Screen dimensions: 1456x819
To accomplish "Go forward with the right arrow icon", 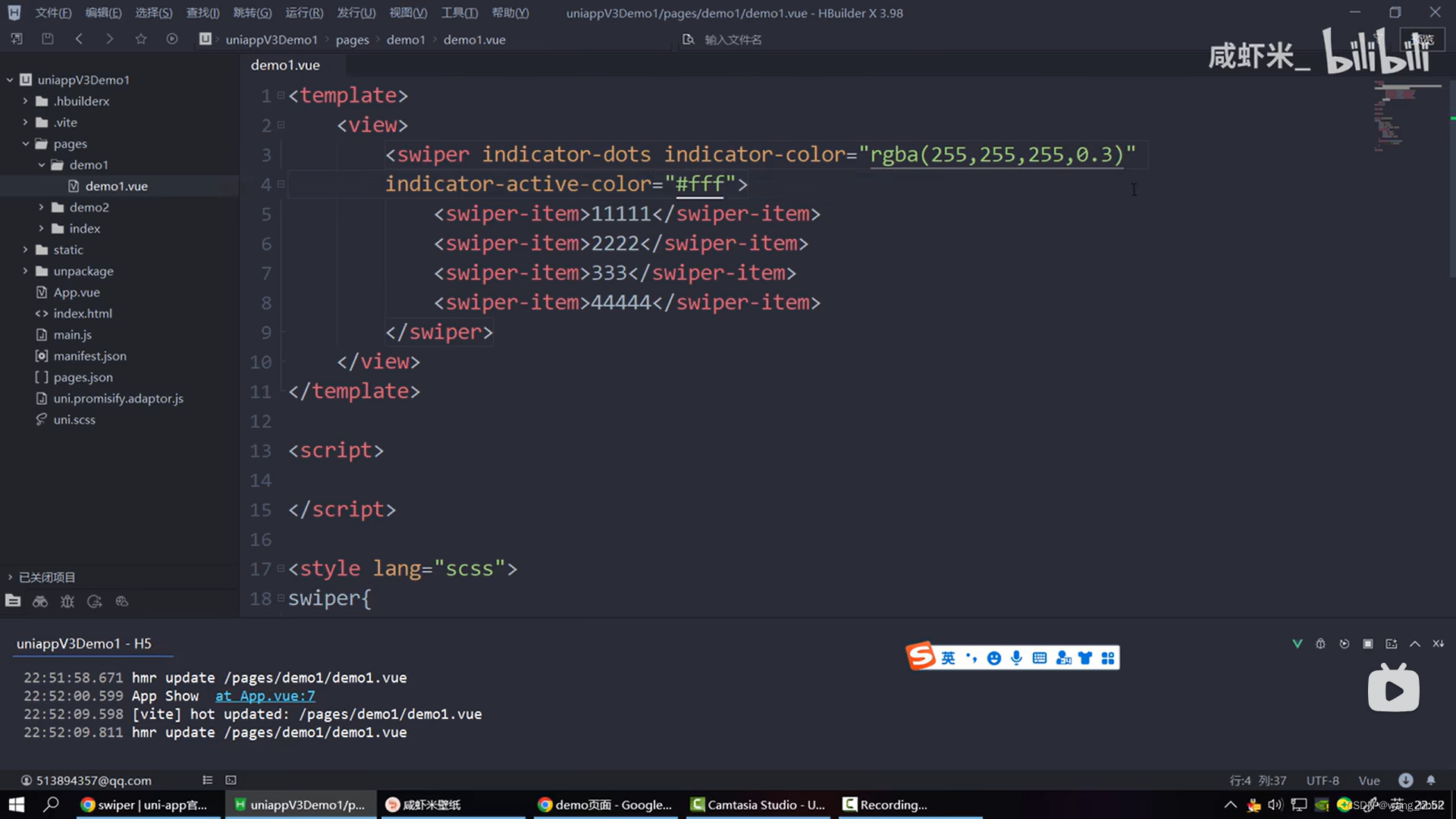I will [110, 39].
